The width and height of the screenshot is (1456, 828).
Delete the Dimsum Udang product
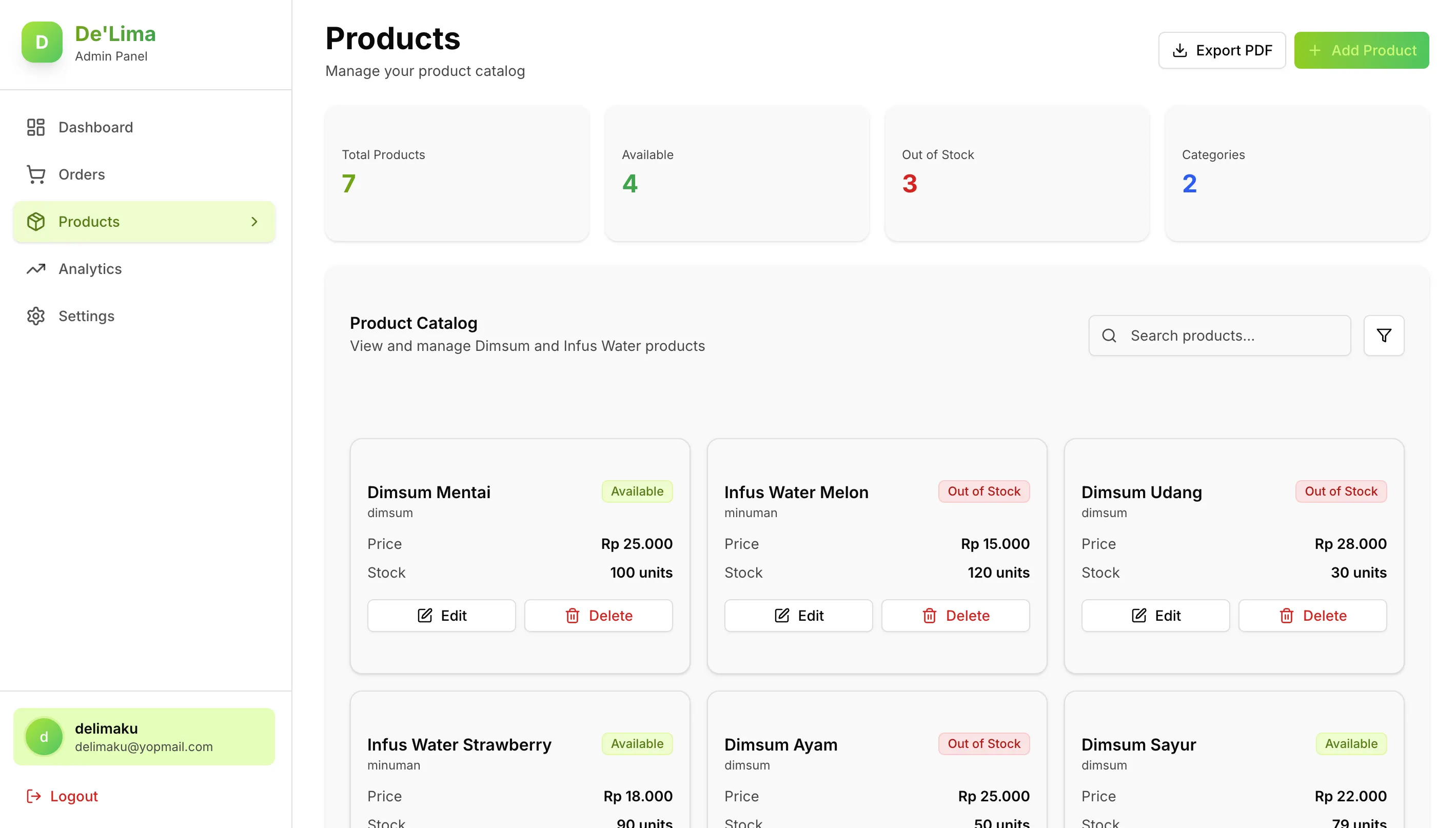(1313, 615)
